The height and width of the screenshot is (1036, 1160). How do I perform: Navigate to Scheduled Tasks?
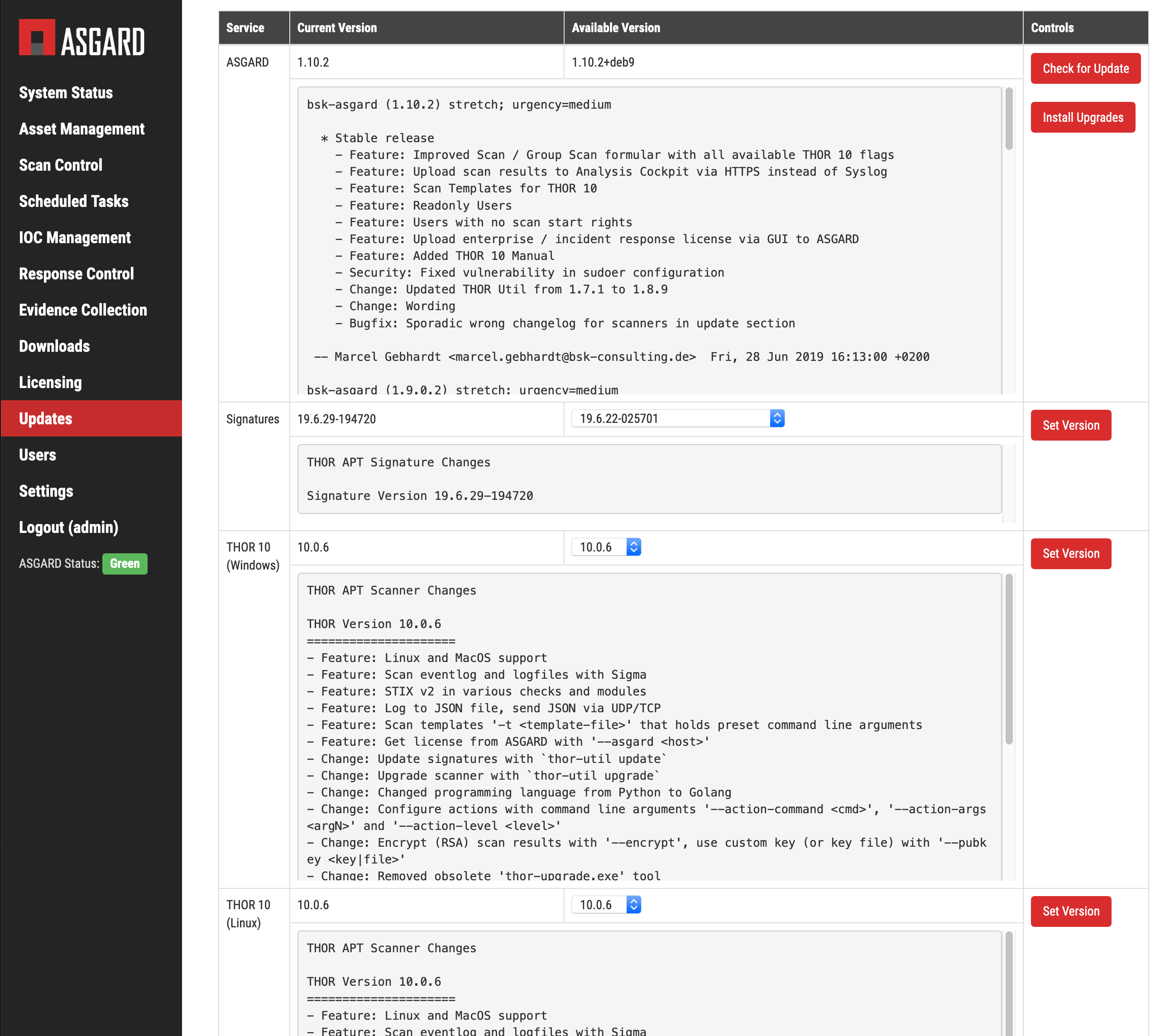(73, 201)
